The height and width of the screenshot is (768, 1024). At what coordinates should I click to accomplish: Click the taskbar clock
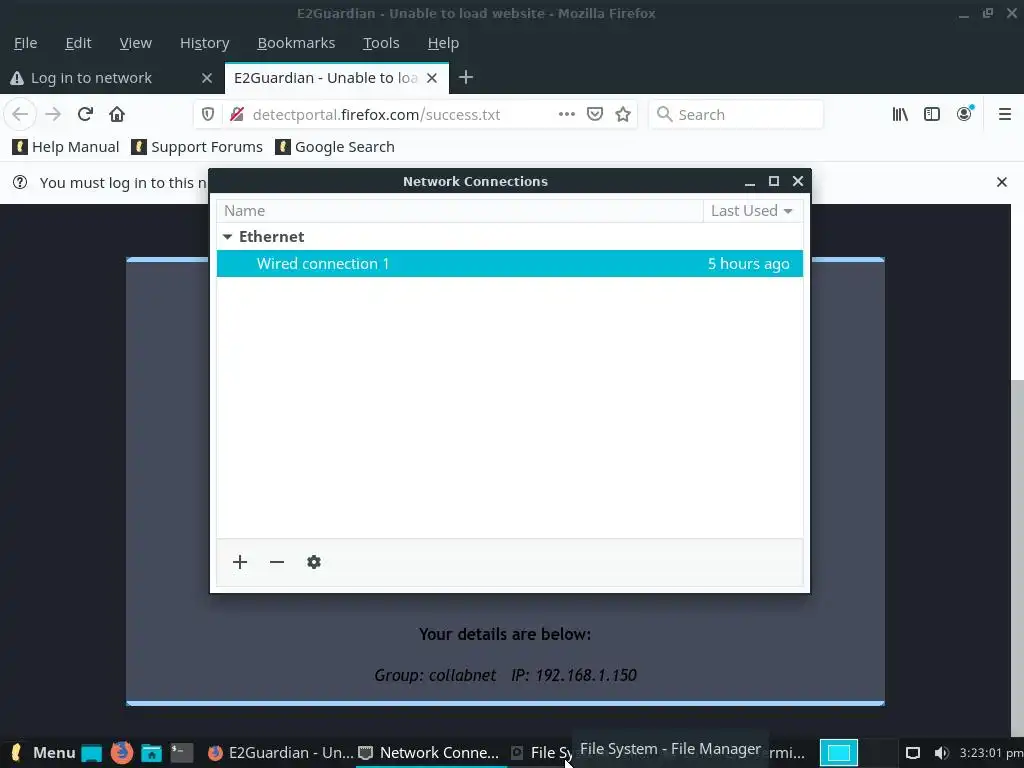pos(991,753)
